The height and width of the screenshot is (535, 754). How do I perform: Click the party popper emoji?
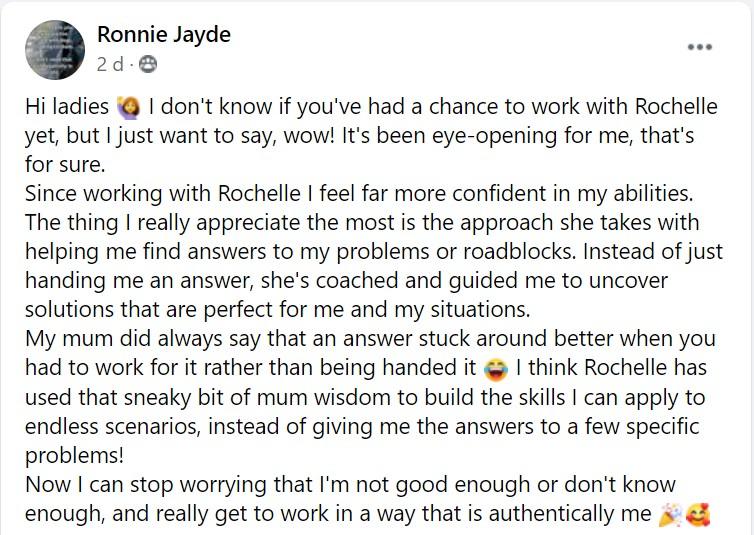(669, 516)
